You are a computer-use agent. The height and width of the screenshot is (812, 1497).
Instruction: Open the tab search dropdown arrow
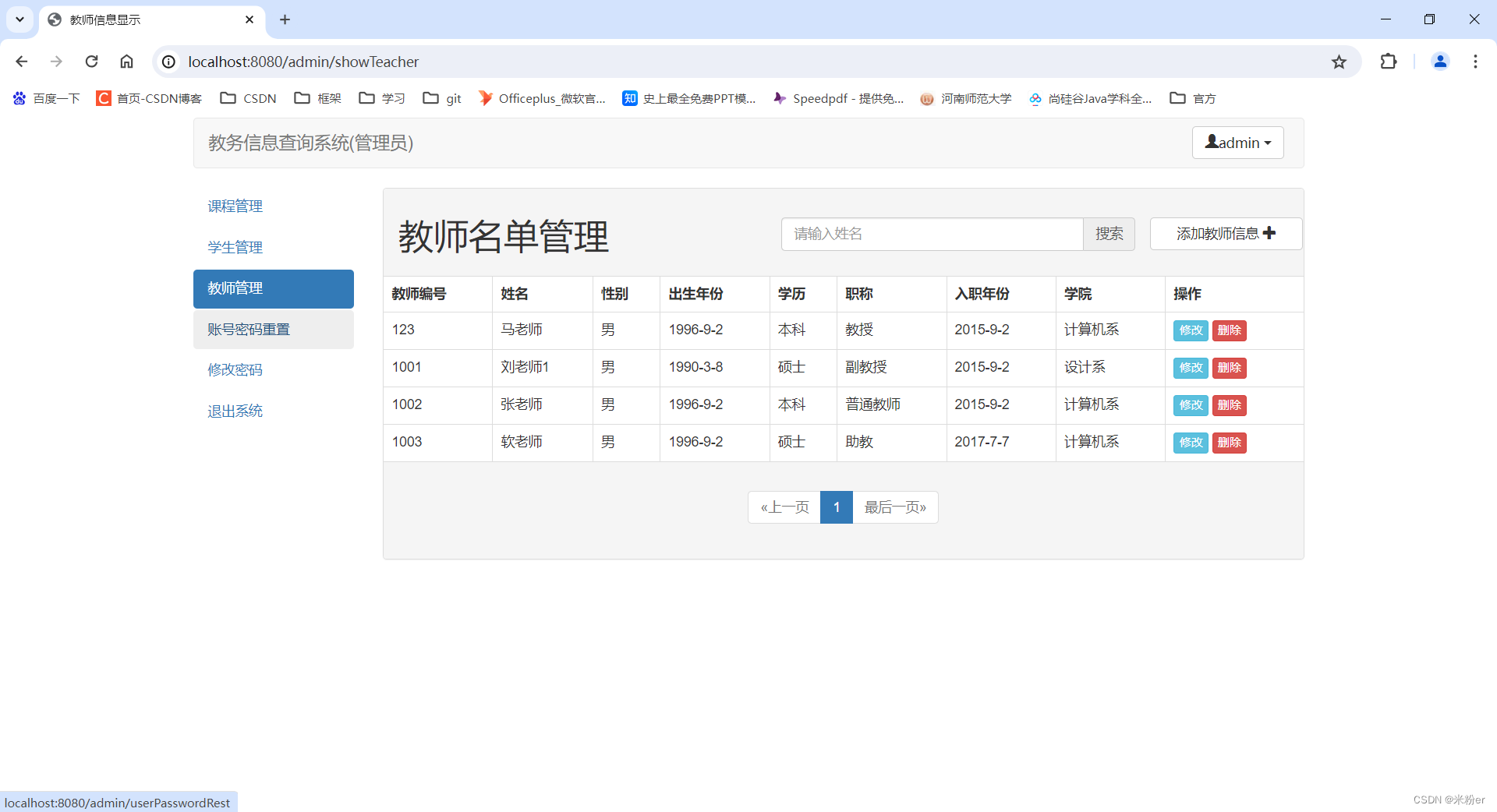tap(19, 19)
